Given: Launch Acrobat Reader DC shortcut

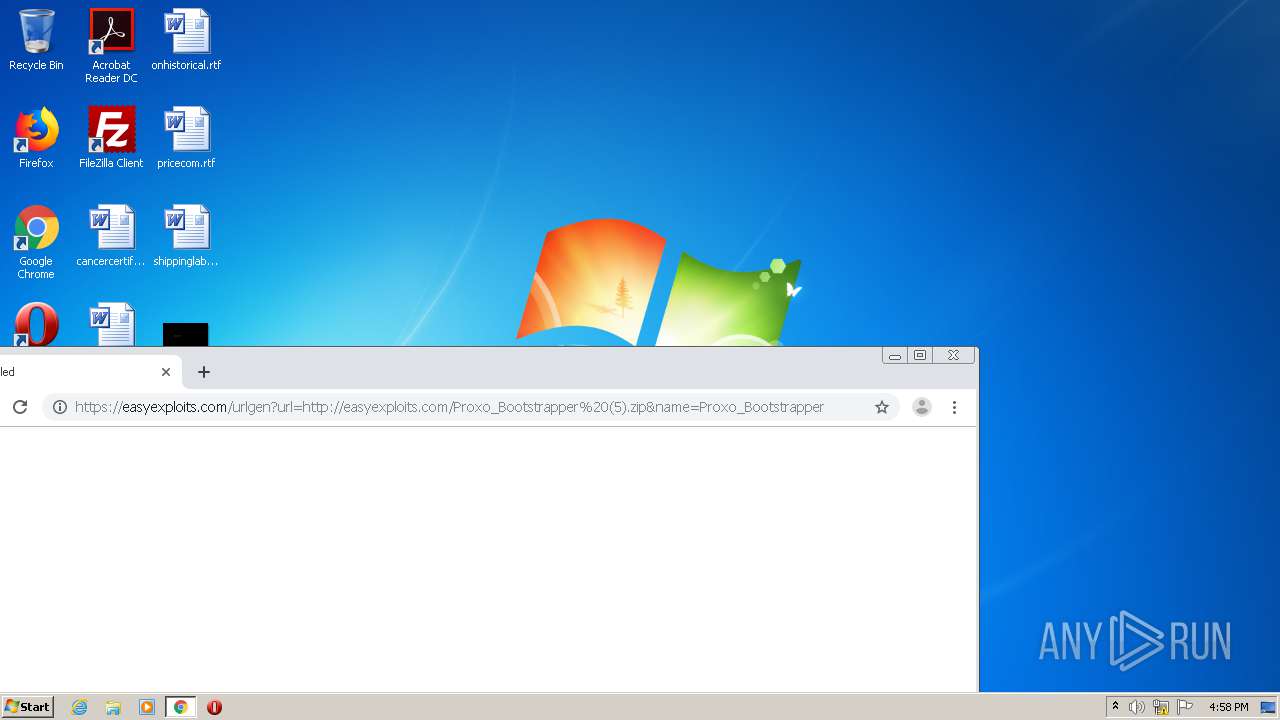Looking at the screenshot, I should (x=111, y=46).
